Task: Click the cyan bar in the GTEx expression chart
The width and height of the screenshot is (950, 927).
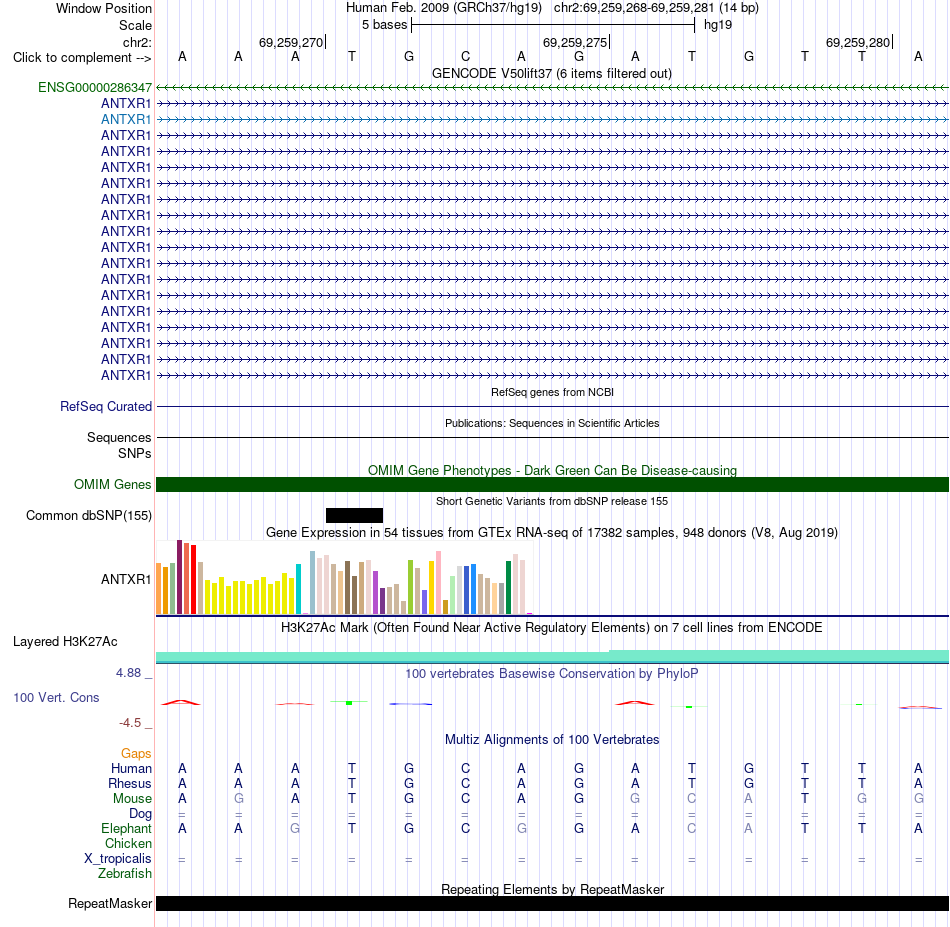Action: (298, 589)
